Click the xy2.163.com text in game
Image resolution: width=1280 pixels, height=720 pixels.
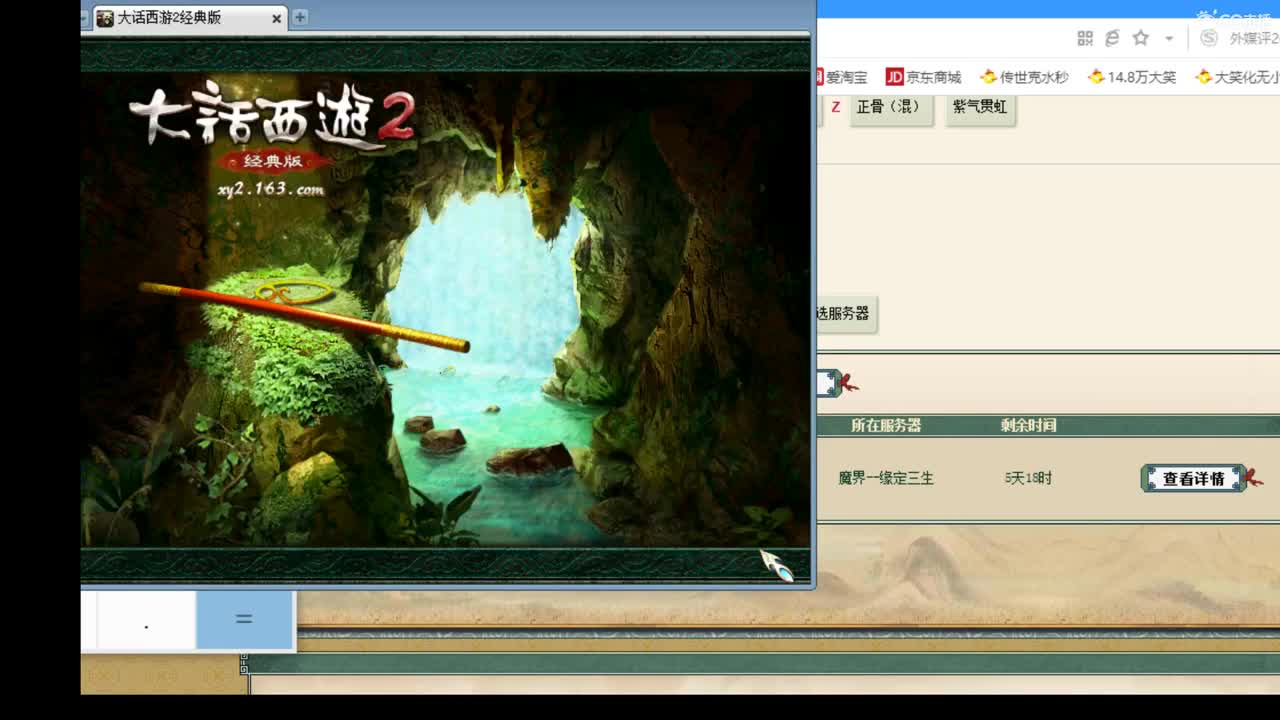pos(271,190)
